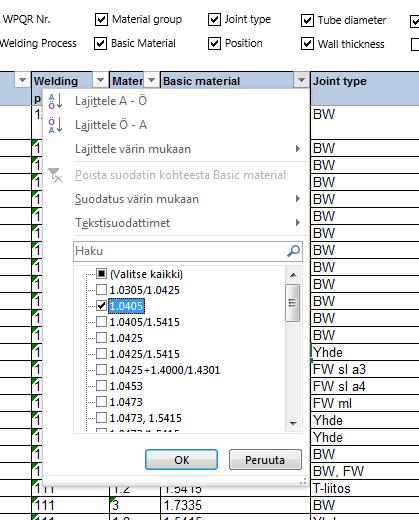Toggle the Material group checkbox

tap(101, 20)
